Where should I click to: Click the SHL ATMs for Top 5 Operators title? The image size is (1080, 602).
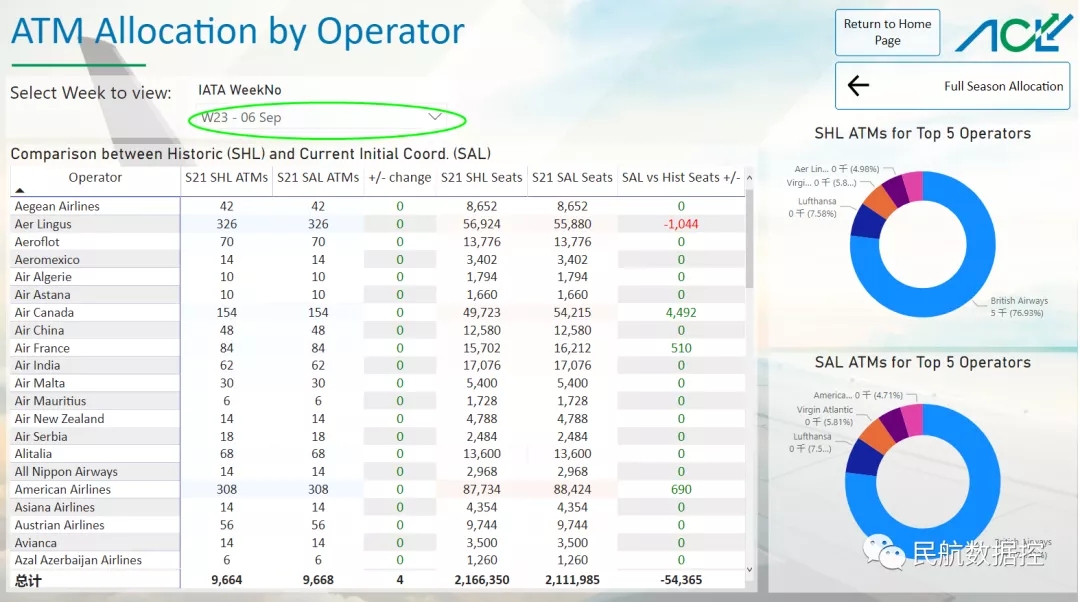tap(922, 134)
